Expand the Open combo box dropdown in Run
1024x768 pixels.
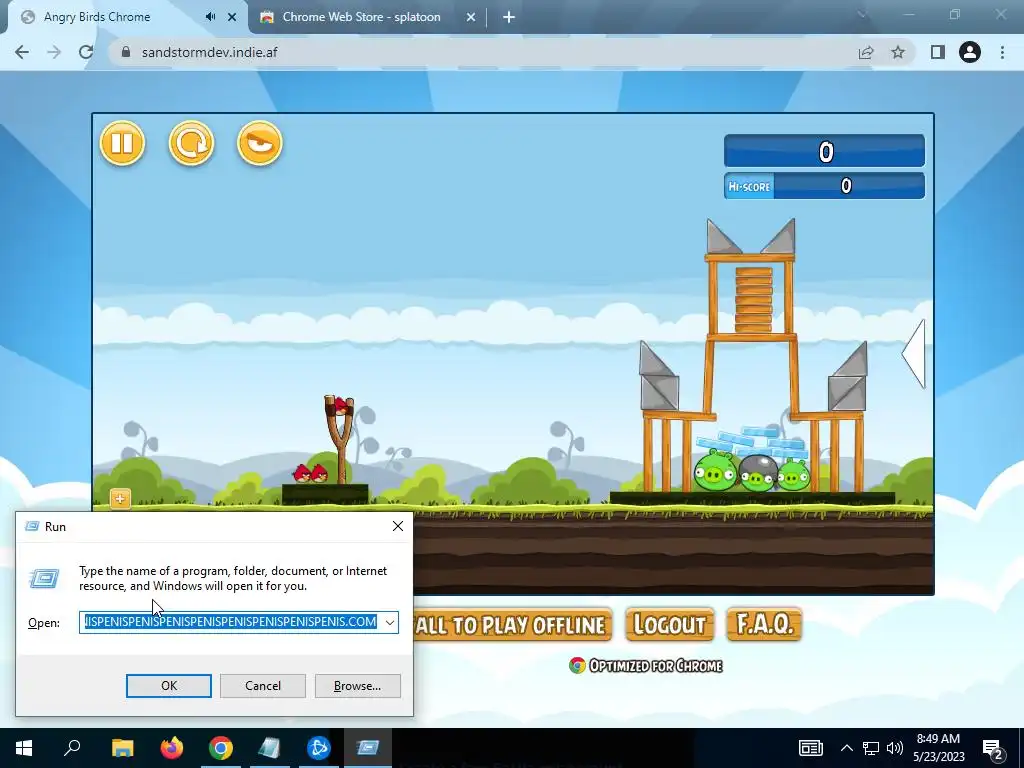pyautogui.click(x=390, y=622)
